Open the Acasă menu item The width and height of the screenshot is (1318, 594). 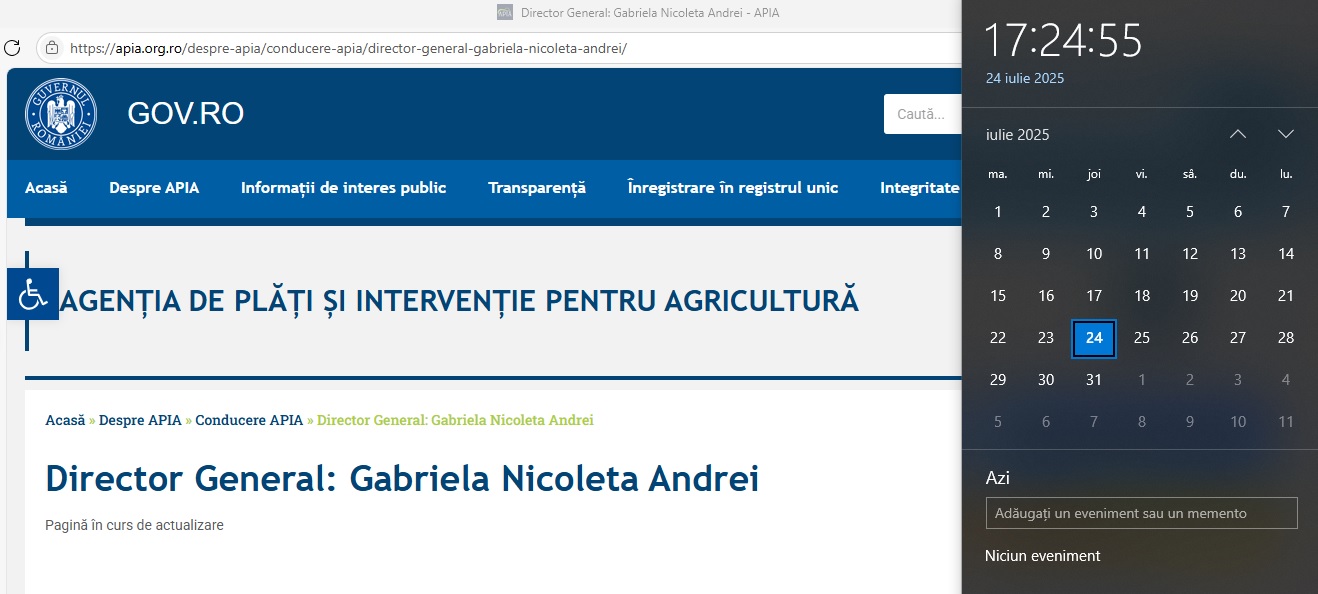click(x=46, y=188)
